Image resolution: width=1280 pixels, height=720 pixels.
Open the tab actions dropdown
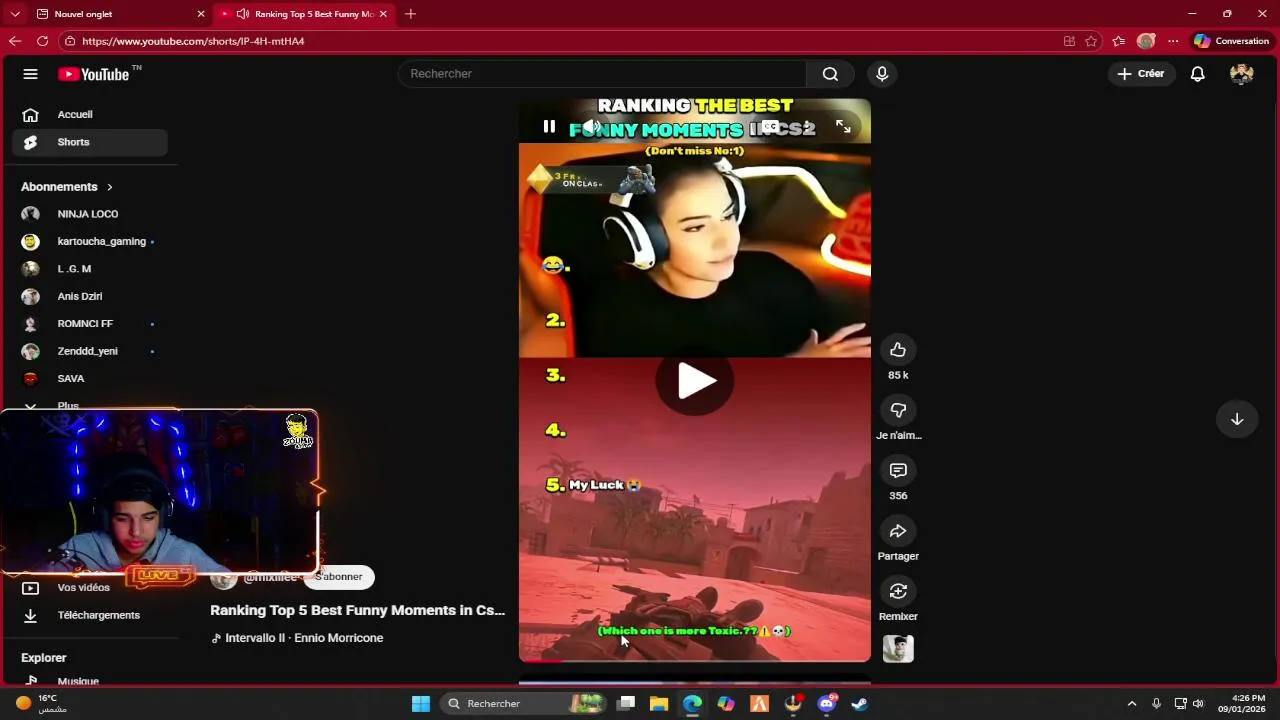pyautogui.click(x=14, y=14)
